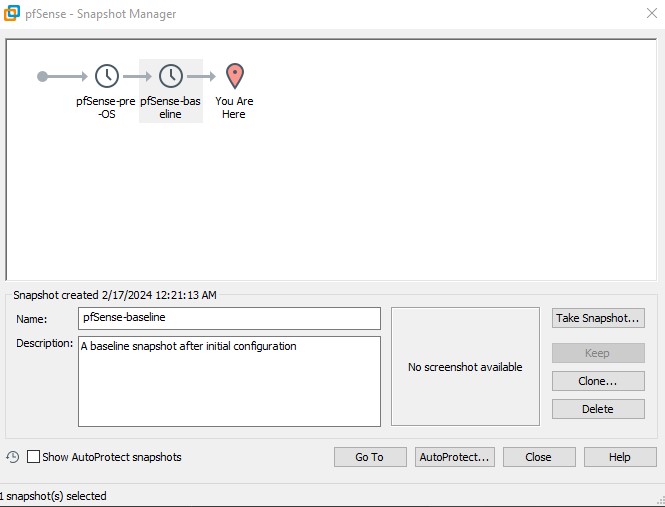Screen dimensions: 665x507
Task: Click the 1 snapshot(s) selected status text
Action: (x=53, y=496)
